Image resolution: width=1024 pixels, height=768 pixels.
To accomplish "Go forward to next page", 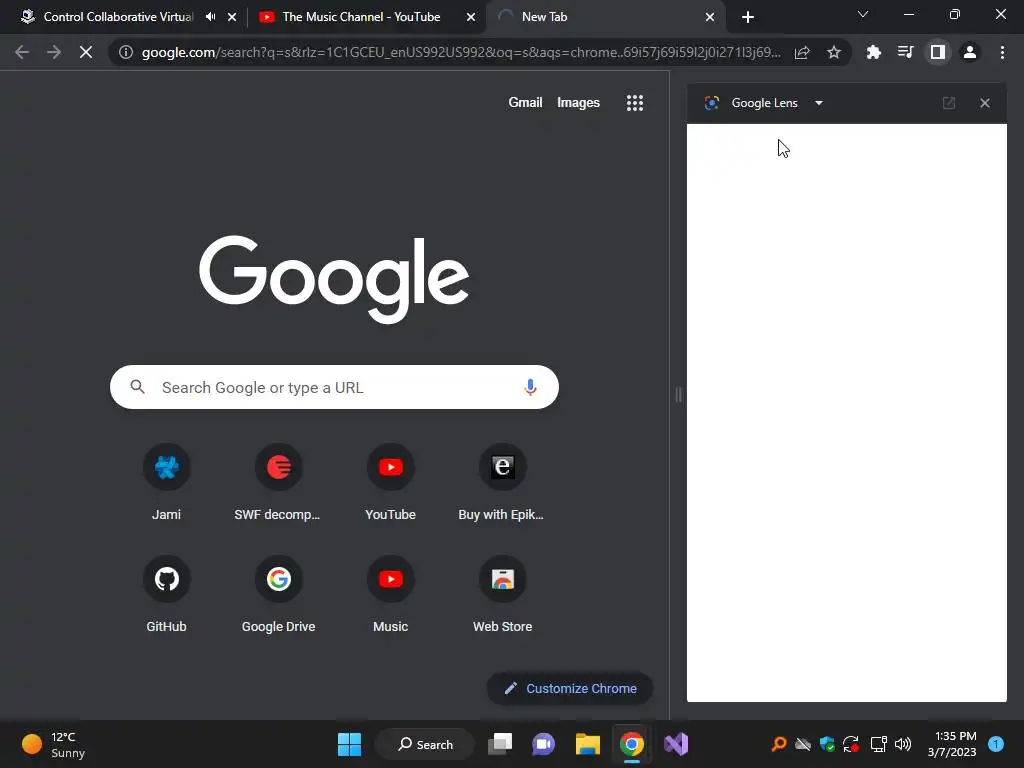I will point(54,52).
